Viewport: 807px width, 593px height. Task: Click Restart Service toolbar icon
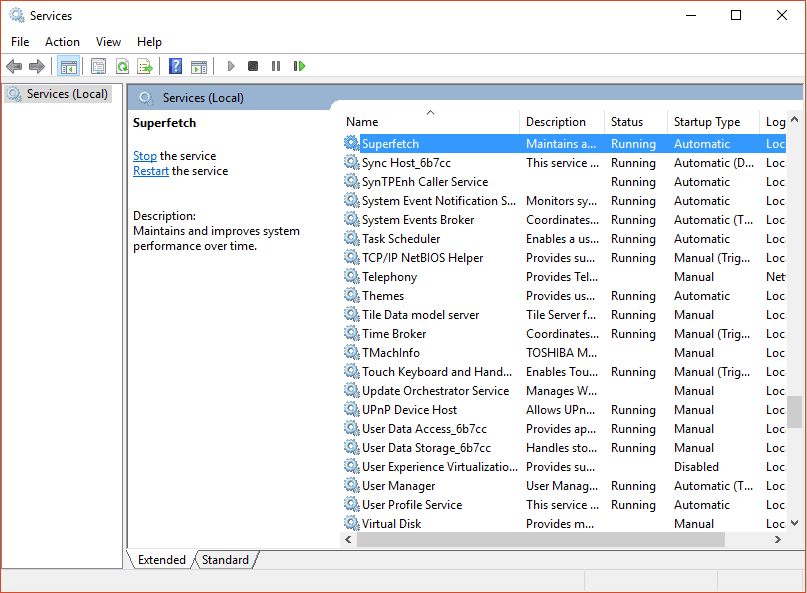pyautogui.click(x=300, y=66)
